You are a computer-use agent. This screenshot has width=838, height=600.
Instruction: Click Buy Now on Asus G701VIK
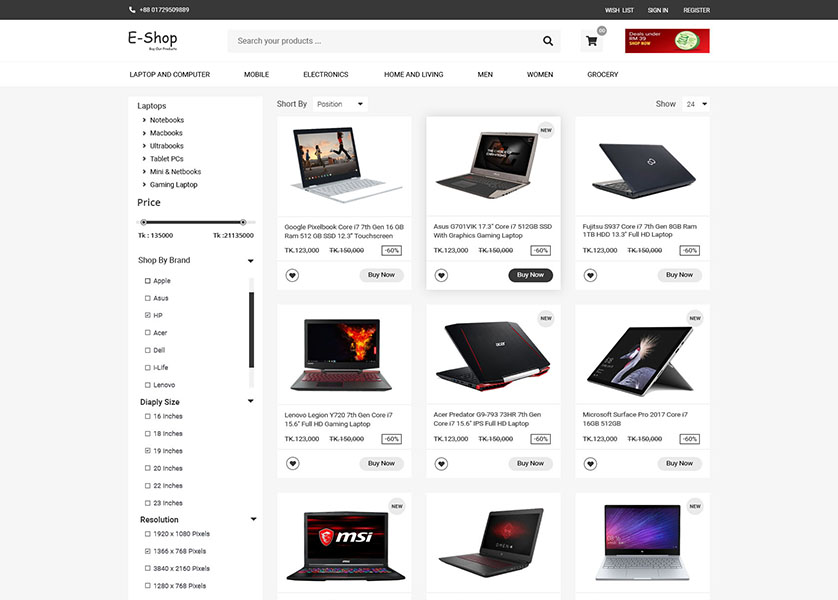tap(530, 275)
